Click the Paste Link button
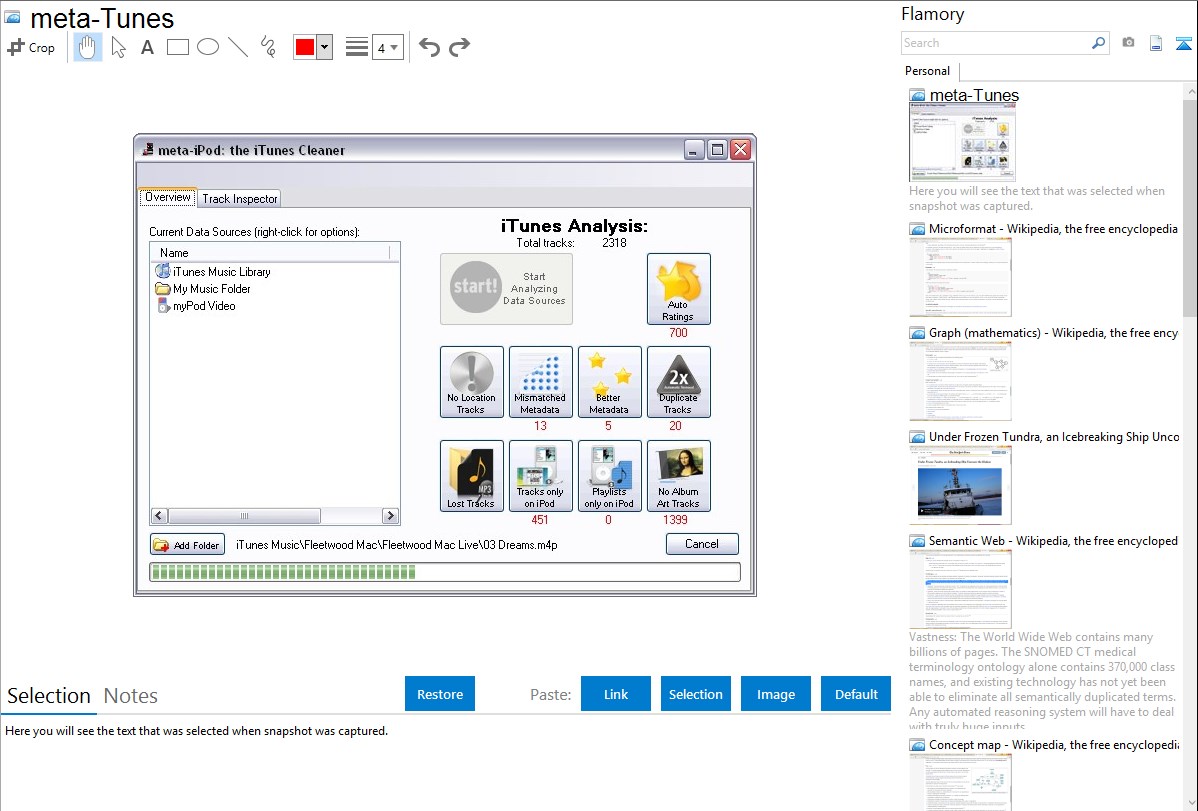This screenshot has width=1198, height=811. pyautogui.click(x=616, y=694)
